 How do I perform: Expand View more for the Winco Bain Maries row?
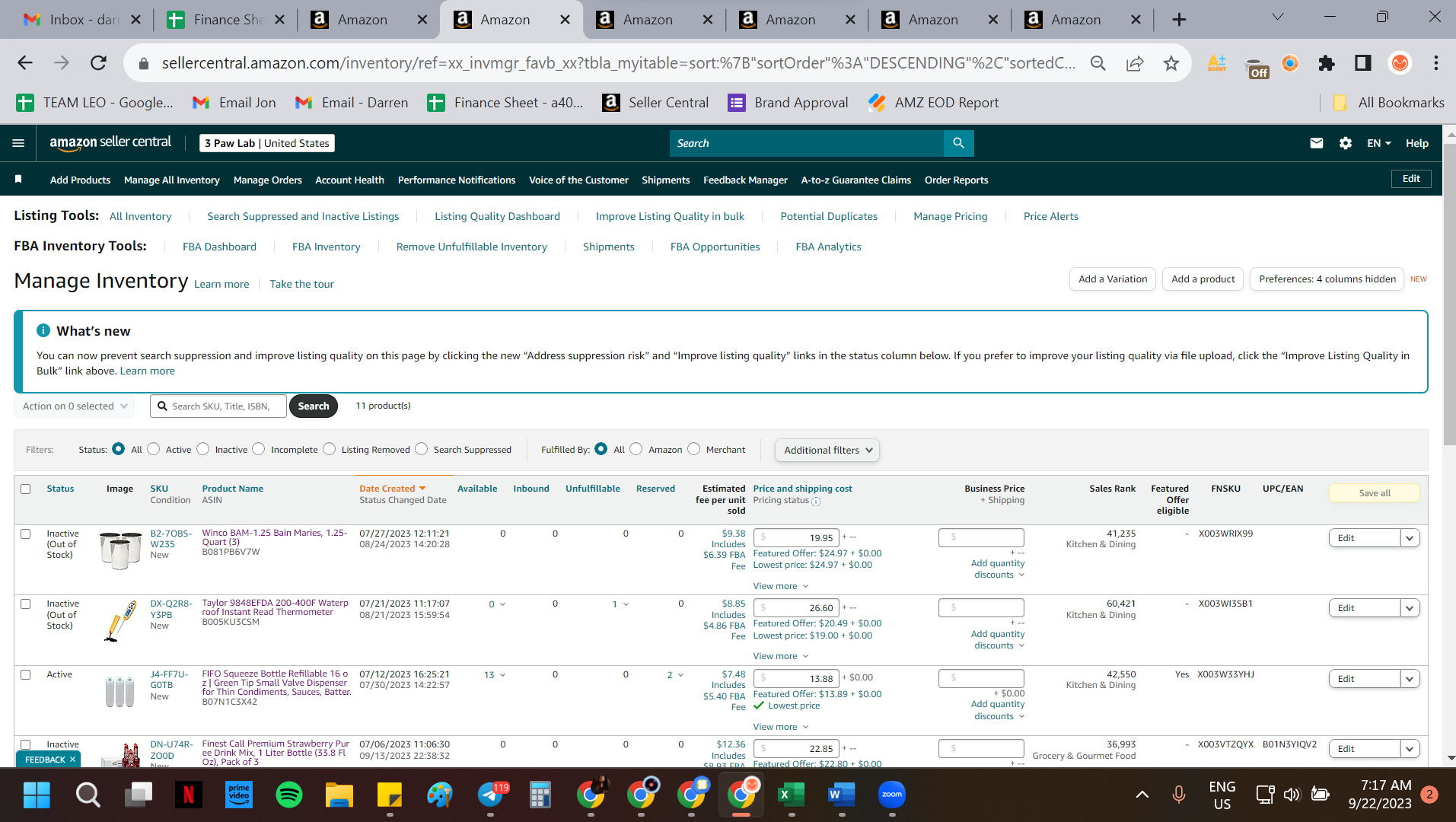point(781,586)
